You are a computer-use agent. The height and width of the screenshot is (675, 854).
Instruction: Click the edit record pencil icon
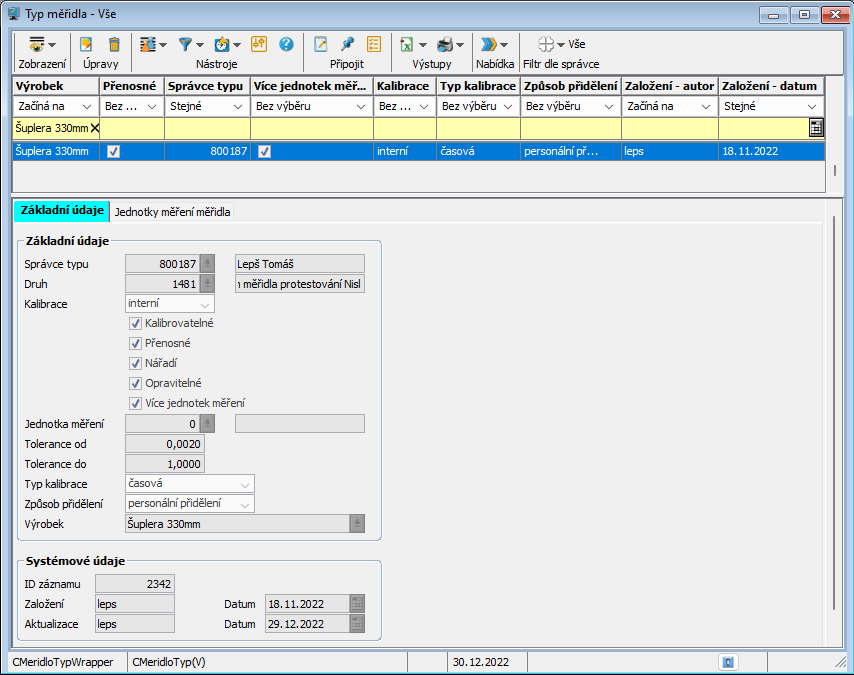tap(86, 44)
